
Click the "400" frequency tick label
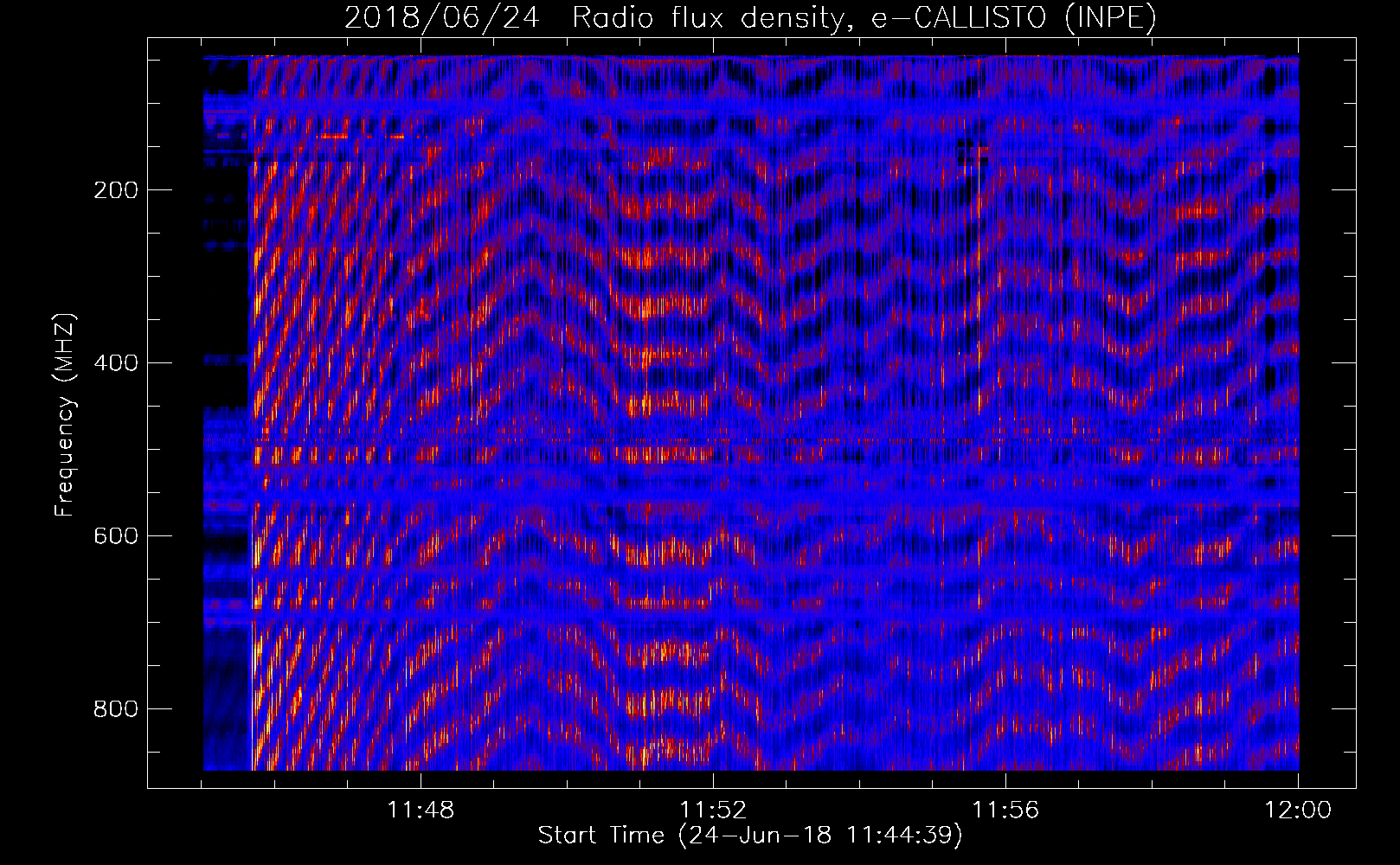115,363
